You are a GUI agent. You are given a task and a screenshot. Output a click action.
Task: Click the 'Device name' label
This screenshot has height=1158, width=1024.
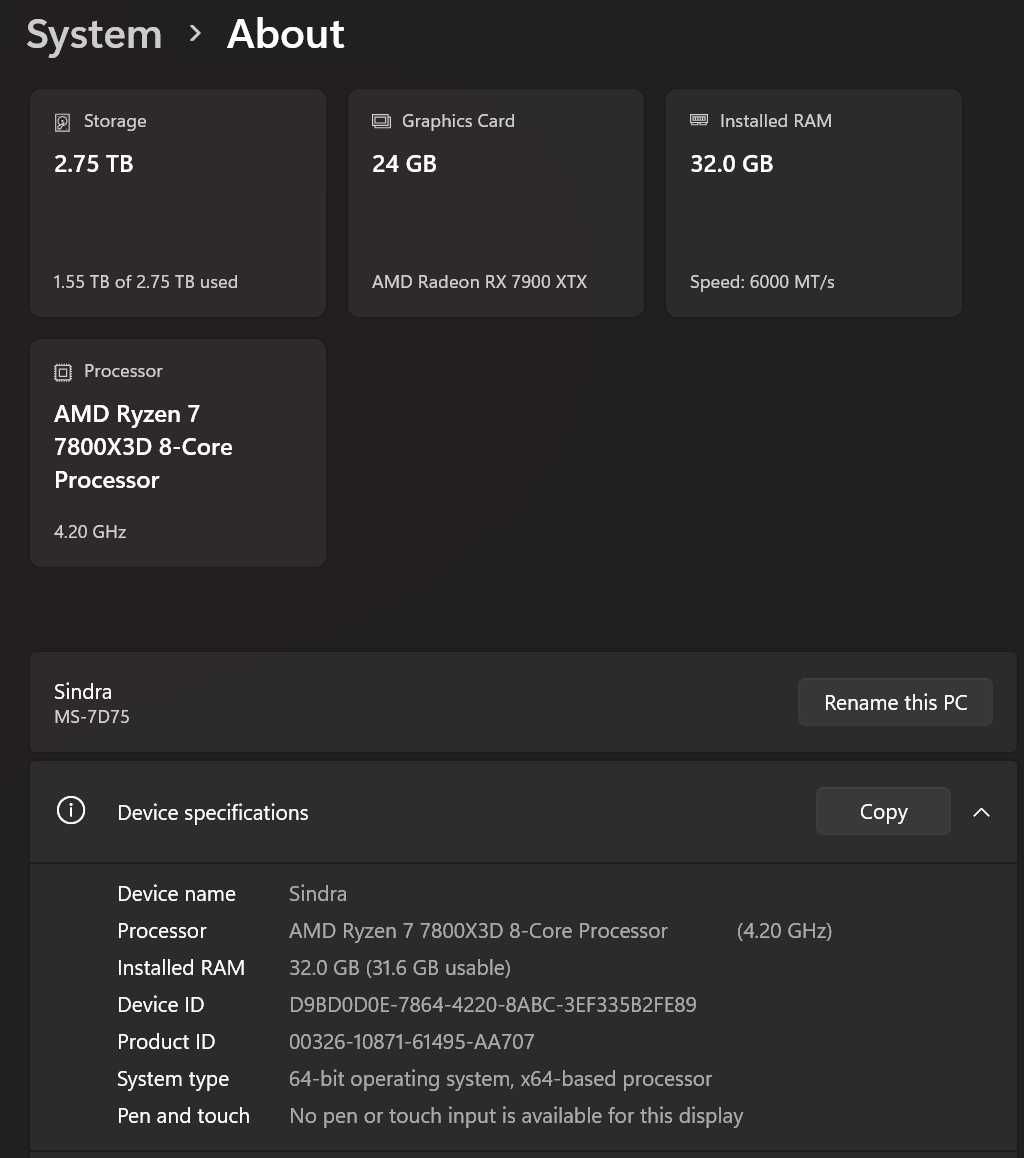click(x=176, y=894)
